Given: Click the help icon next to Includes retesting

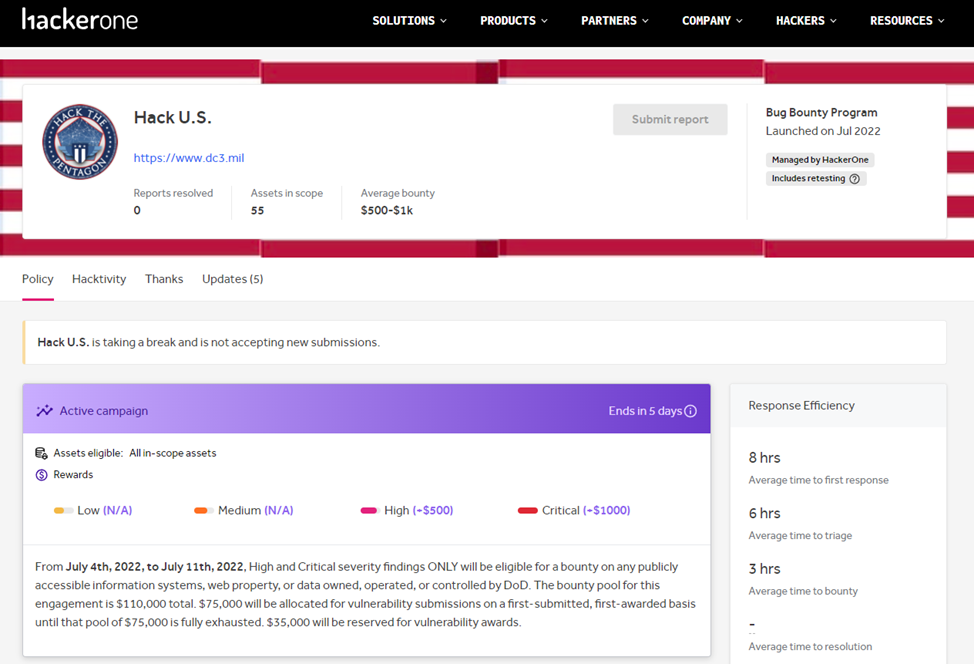Looking at the screenshot, I should click(x=855, y=179).
